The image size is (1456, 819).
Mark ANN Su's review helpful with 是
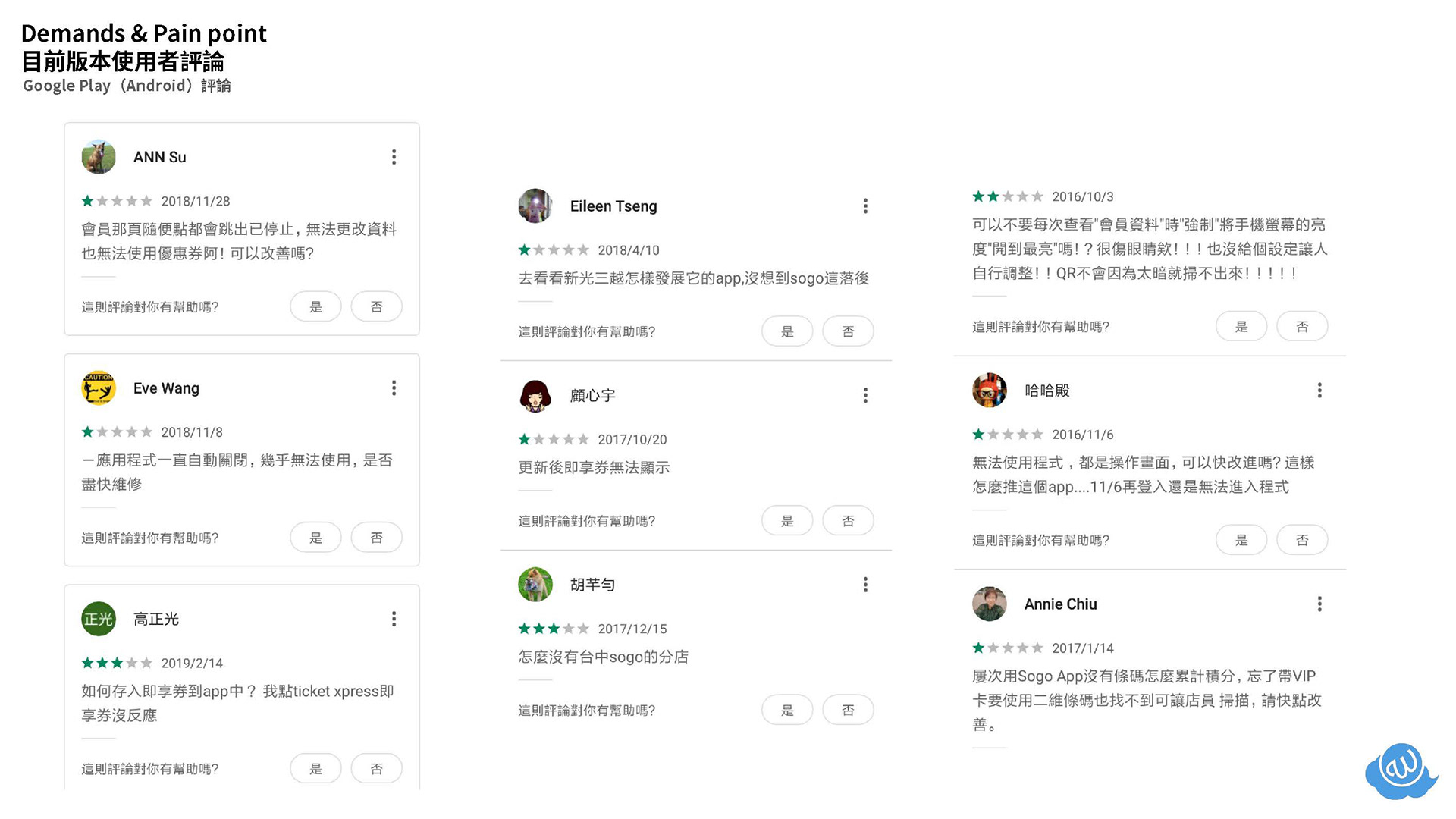(x=316, y=306)
